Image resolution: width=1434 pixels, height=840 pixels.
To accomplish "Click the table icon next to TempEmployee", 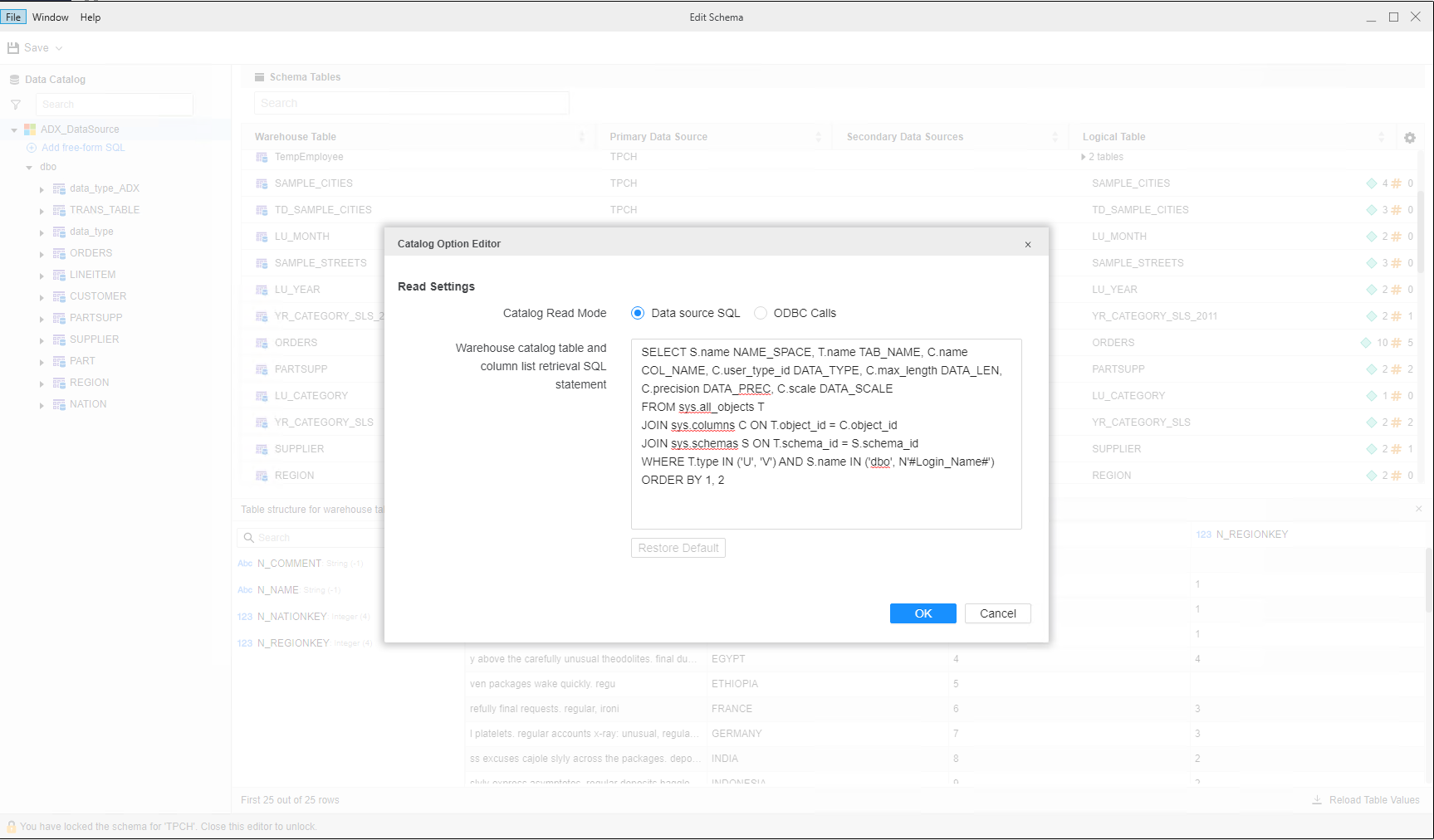I will pos(261,156).
